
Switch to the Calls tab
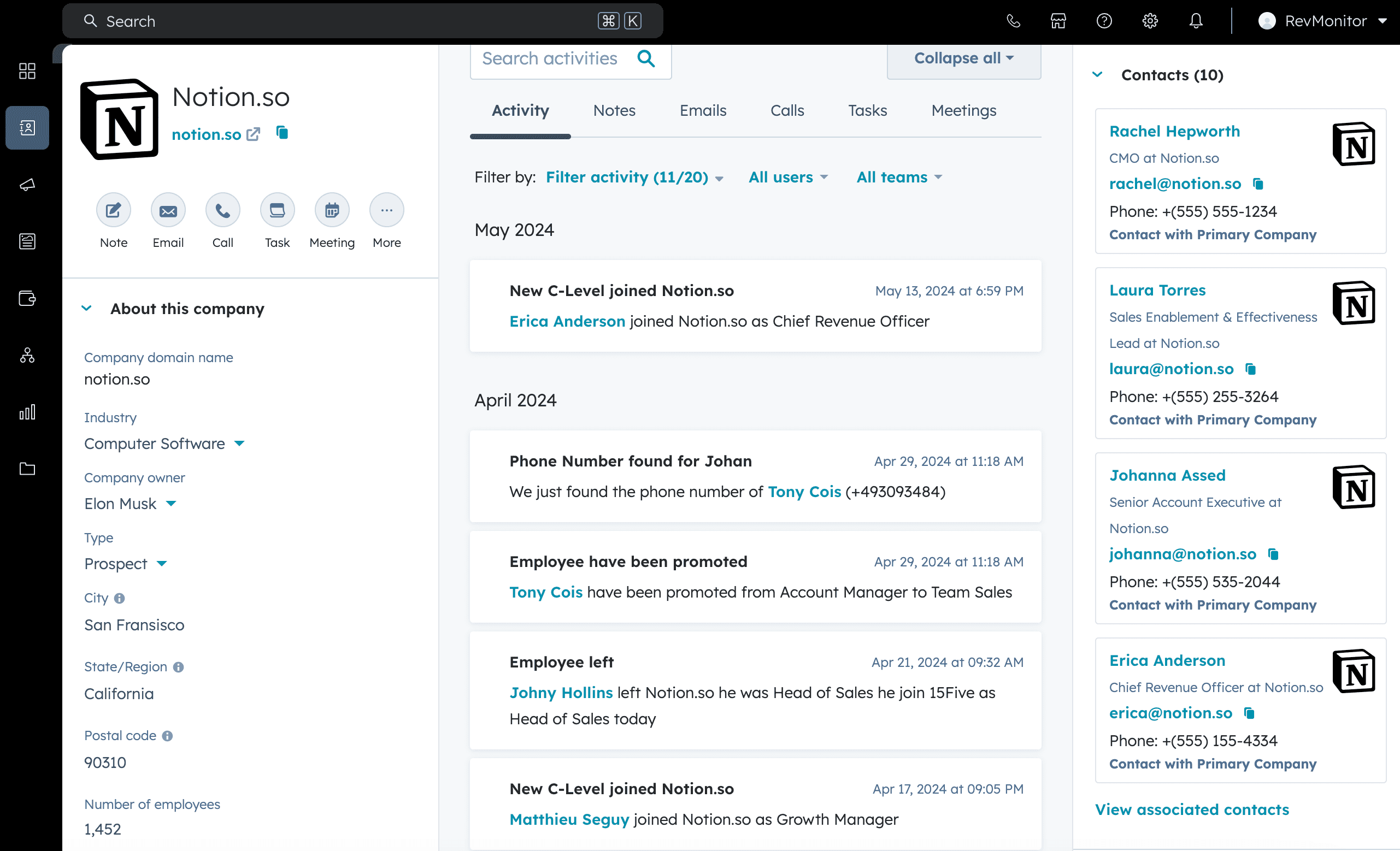click(x=787, y=111)
